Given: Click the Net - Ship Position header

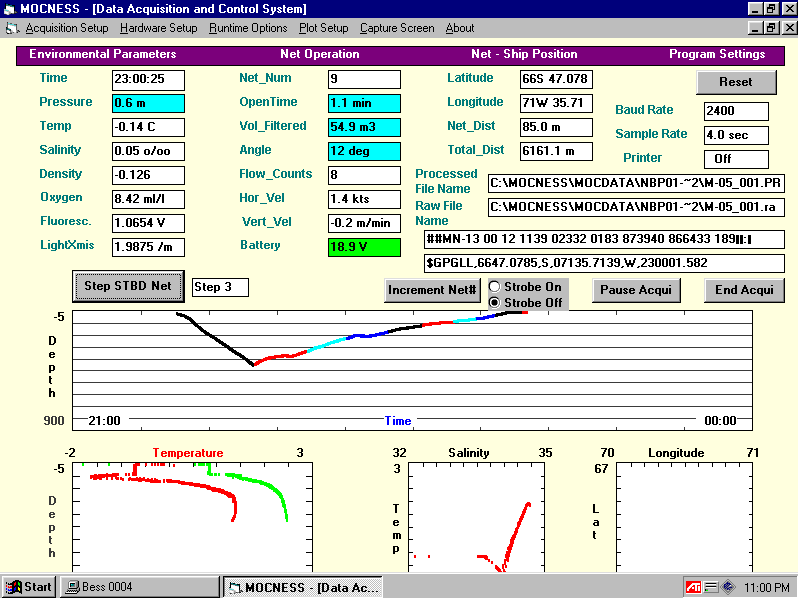Looking at the screenshot, I should (524, 54).
